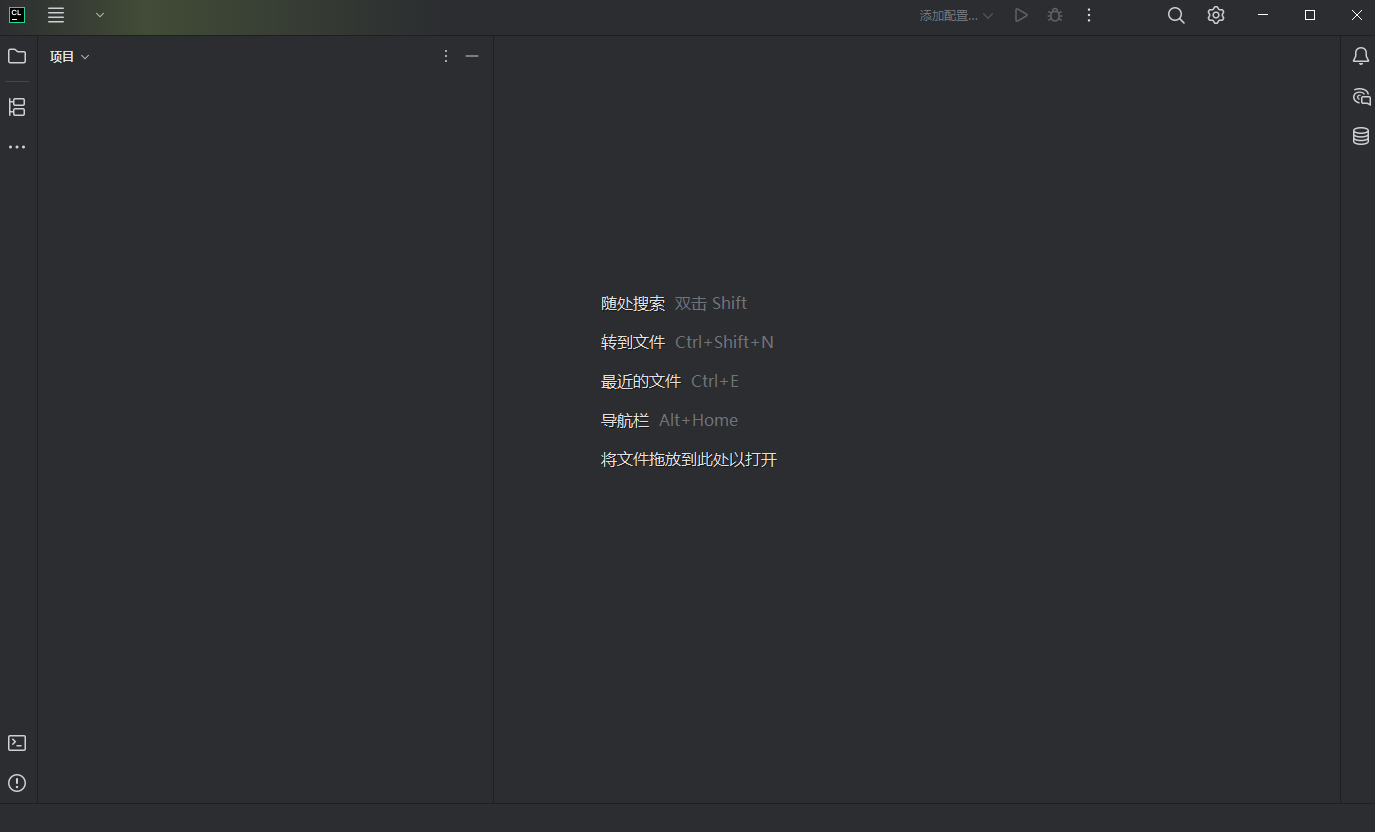The width and height of the screenshot is (1375, 832).
Task: Show more tool windows ellipsis in left sidebar
Action: [17, 147]
